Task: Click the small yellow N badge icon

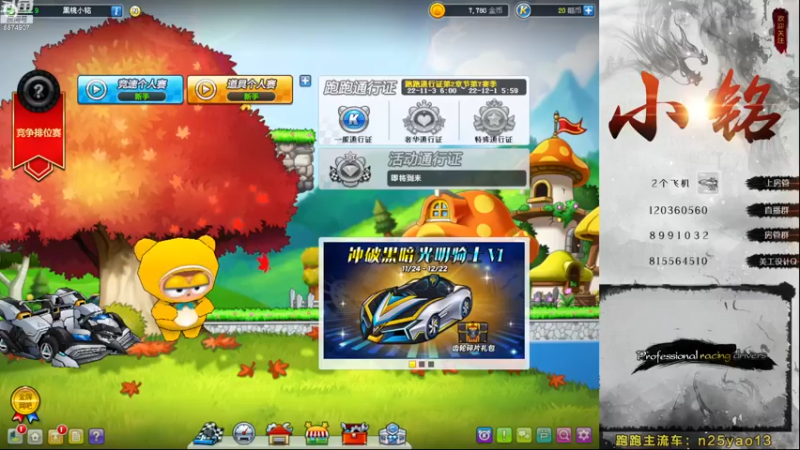Action: click(x=135, y=11)
